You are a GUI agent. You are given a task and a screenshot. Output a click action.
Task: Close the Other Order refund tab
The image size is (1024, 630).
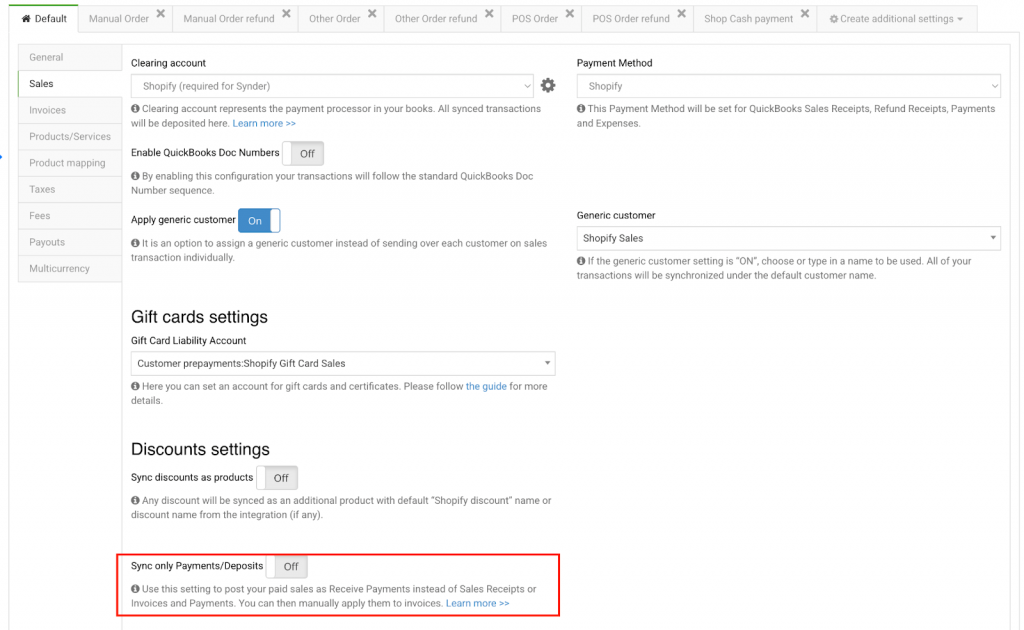pyautogui.click(x=488, y=14)
